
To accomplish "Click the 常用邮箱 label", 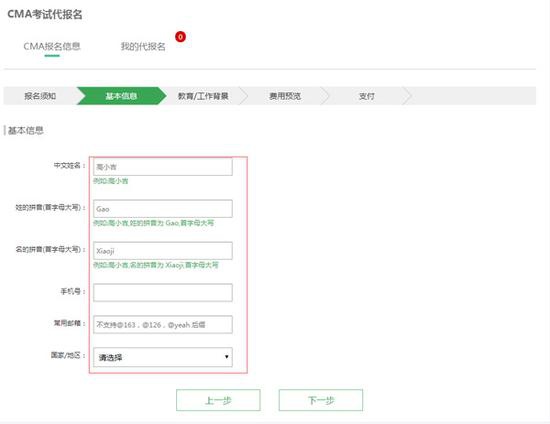I will [69, 323].
